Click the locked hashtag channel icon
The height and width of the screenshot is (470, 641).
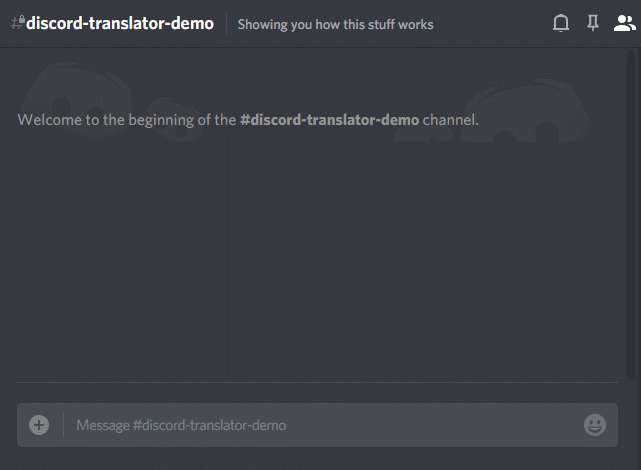click(18, 22)
